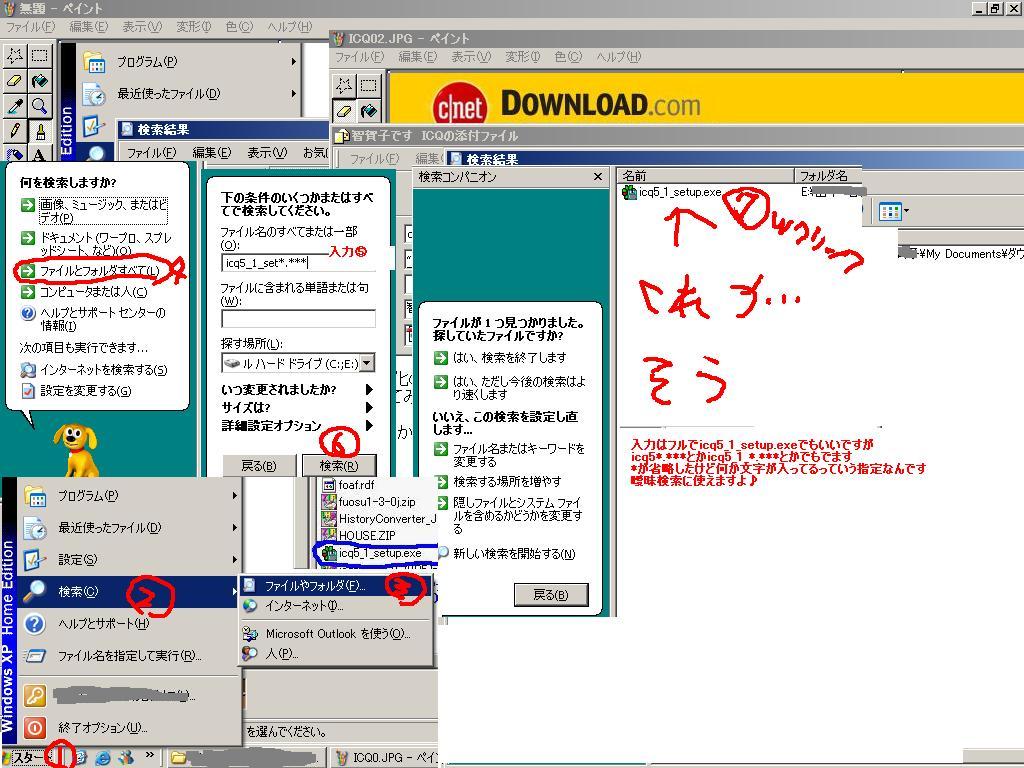Click 戻る(B) in file-found panel
The image size is (1024, 768).
551,594
